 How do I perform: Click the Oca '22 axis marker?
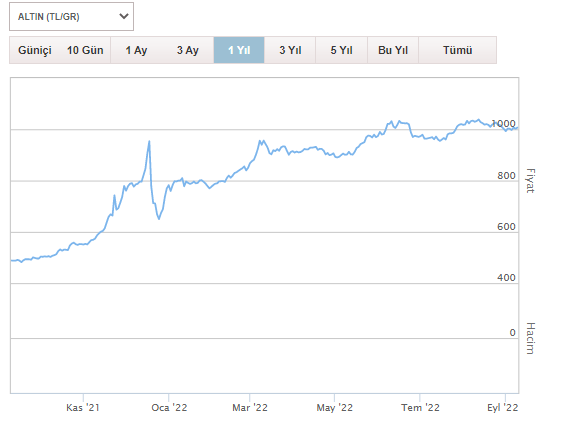pyautogui.click(x=169, y=408)
